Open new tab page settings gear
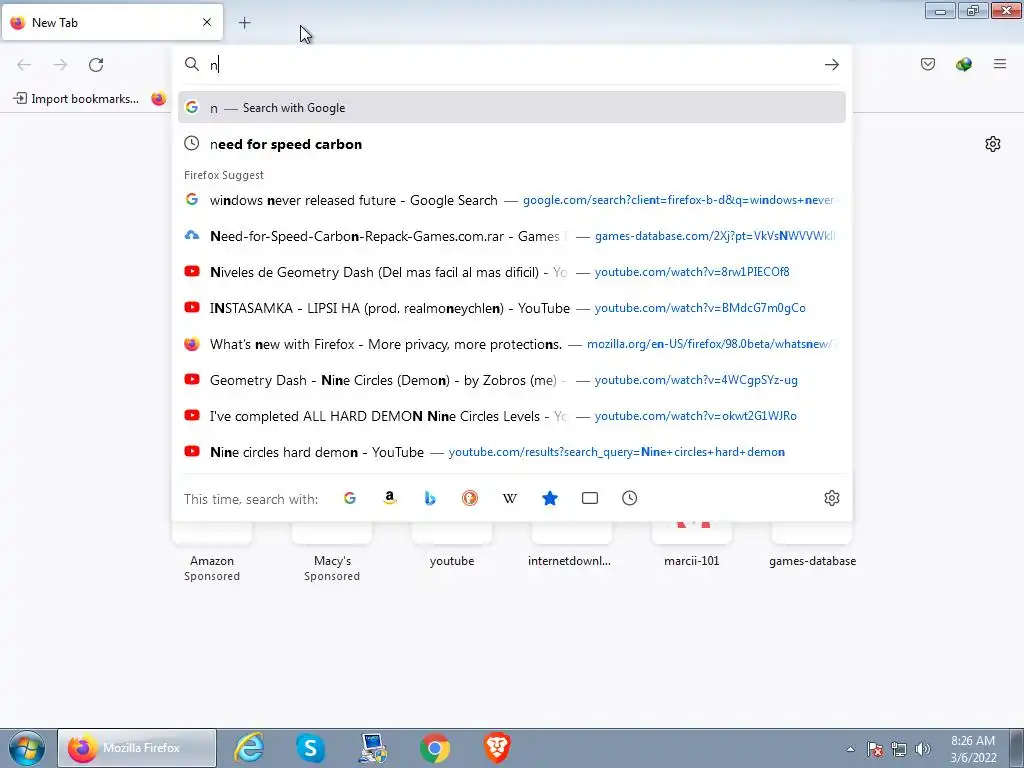 click(993, 144)
